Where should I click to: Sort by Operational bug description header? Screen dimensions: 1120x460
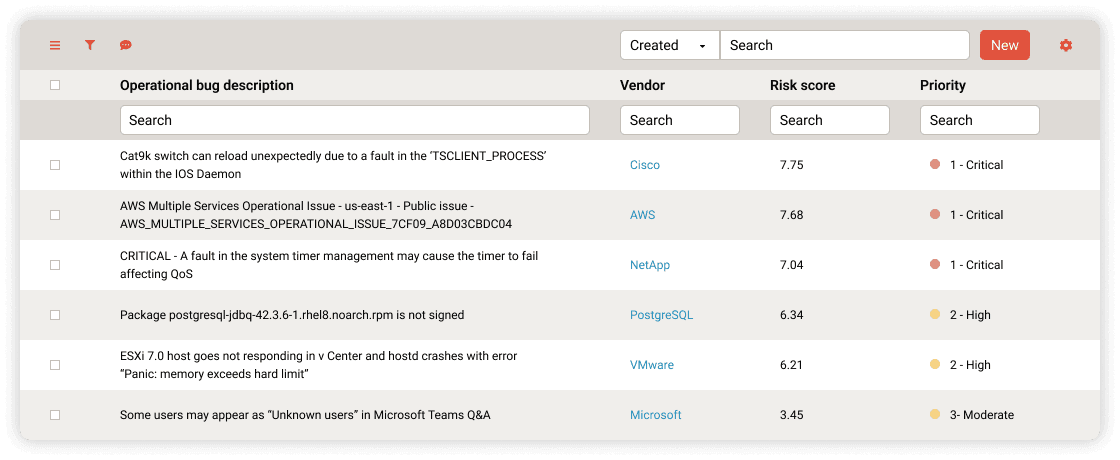(206, 85)
